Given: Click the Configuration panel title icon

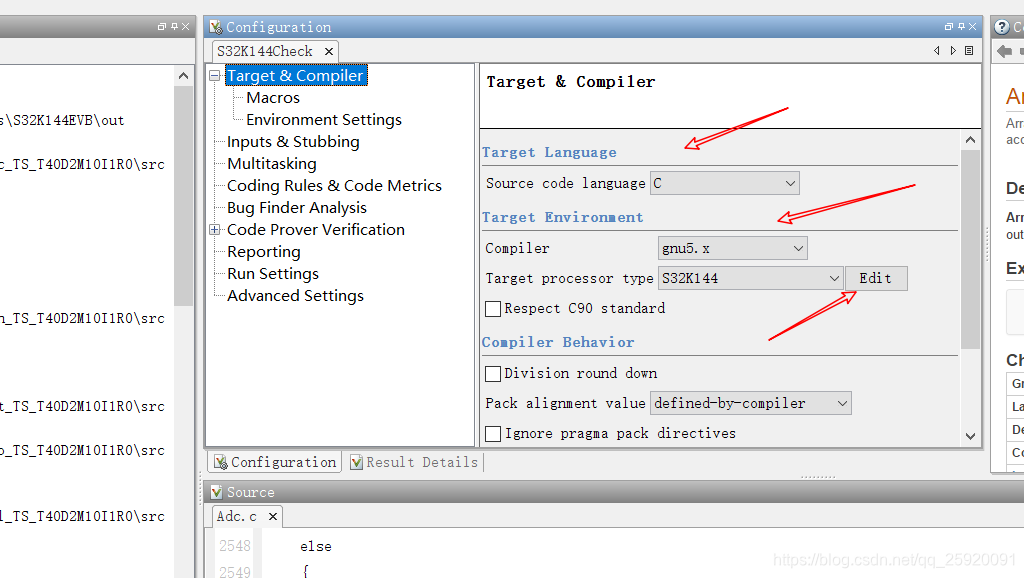Looking at the screenshot, I should [x=216, y=27].
